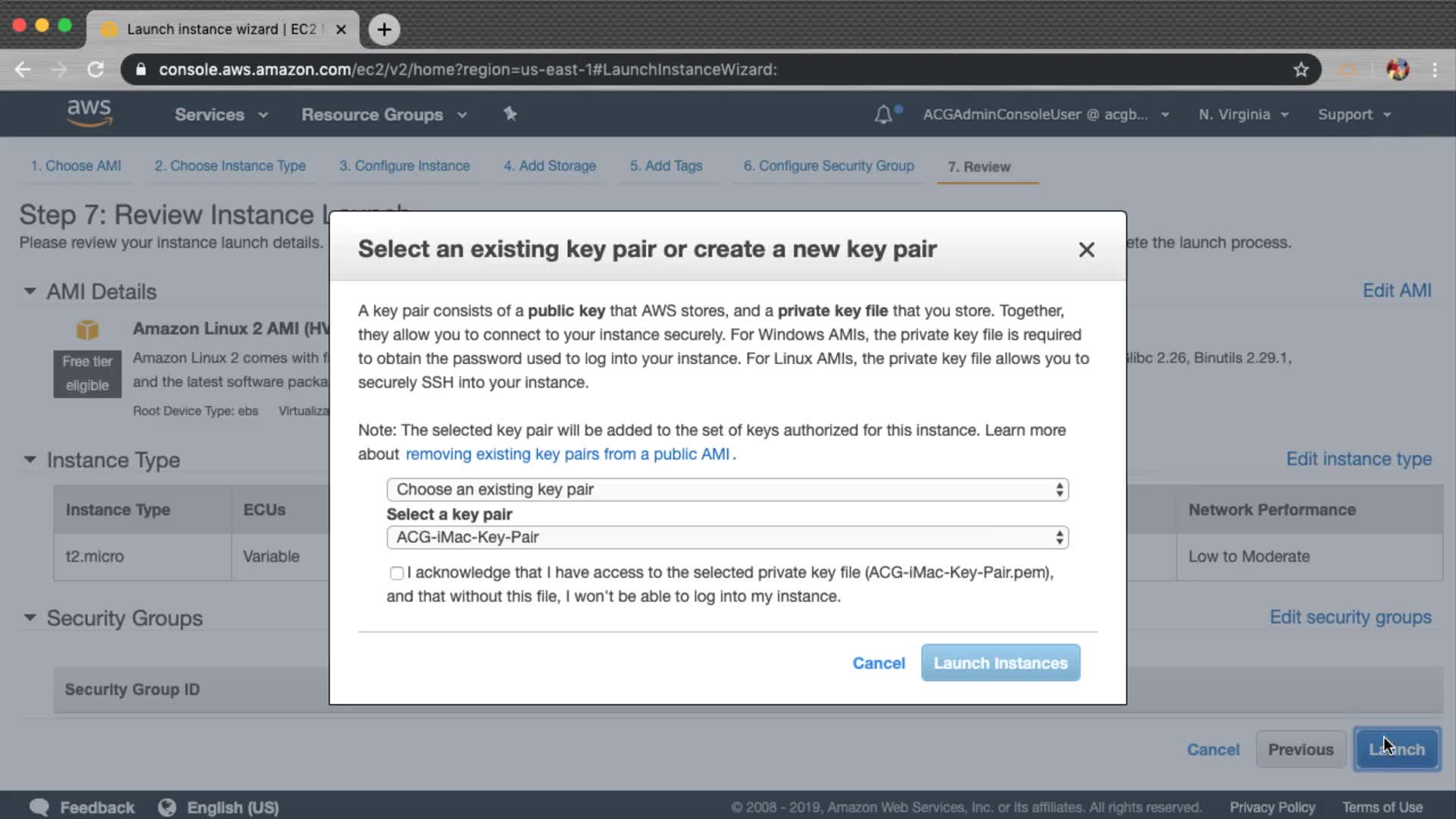Screen dimensions: 1456x819
Task: Check the private key acknowledgement checkbox
Action: coord(397,573)
